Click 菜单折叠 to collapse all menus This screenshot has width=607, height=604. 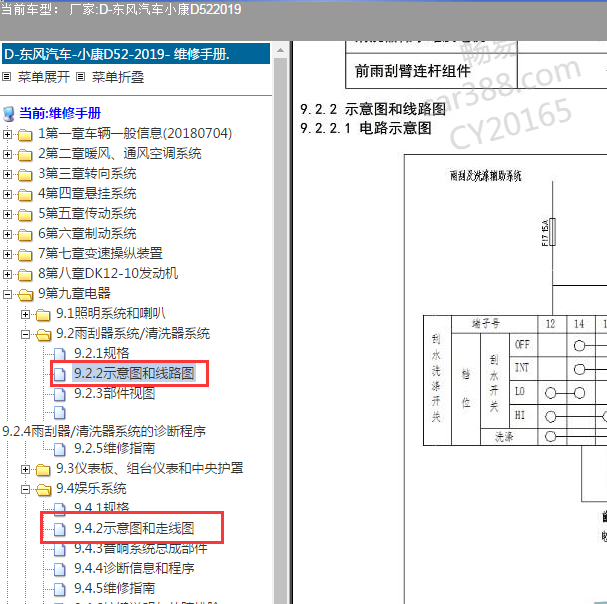(x=118, y=77)
